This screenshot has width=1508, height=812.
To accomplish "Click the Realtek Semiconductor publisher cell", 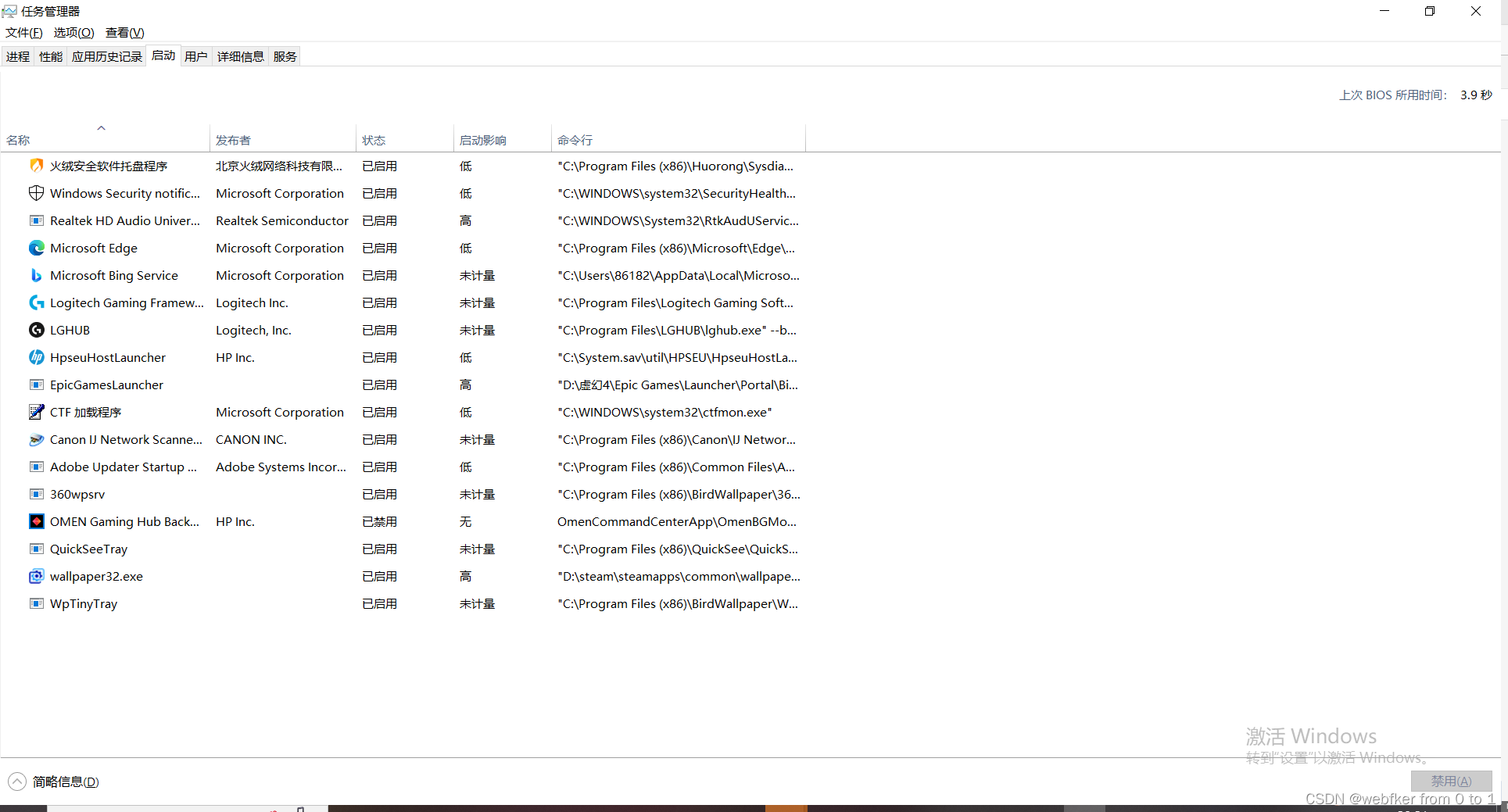I will pyautogui.click(x=282, y=220).
